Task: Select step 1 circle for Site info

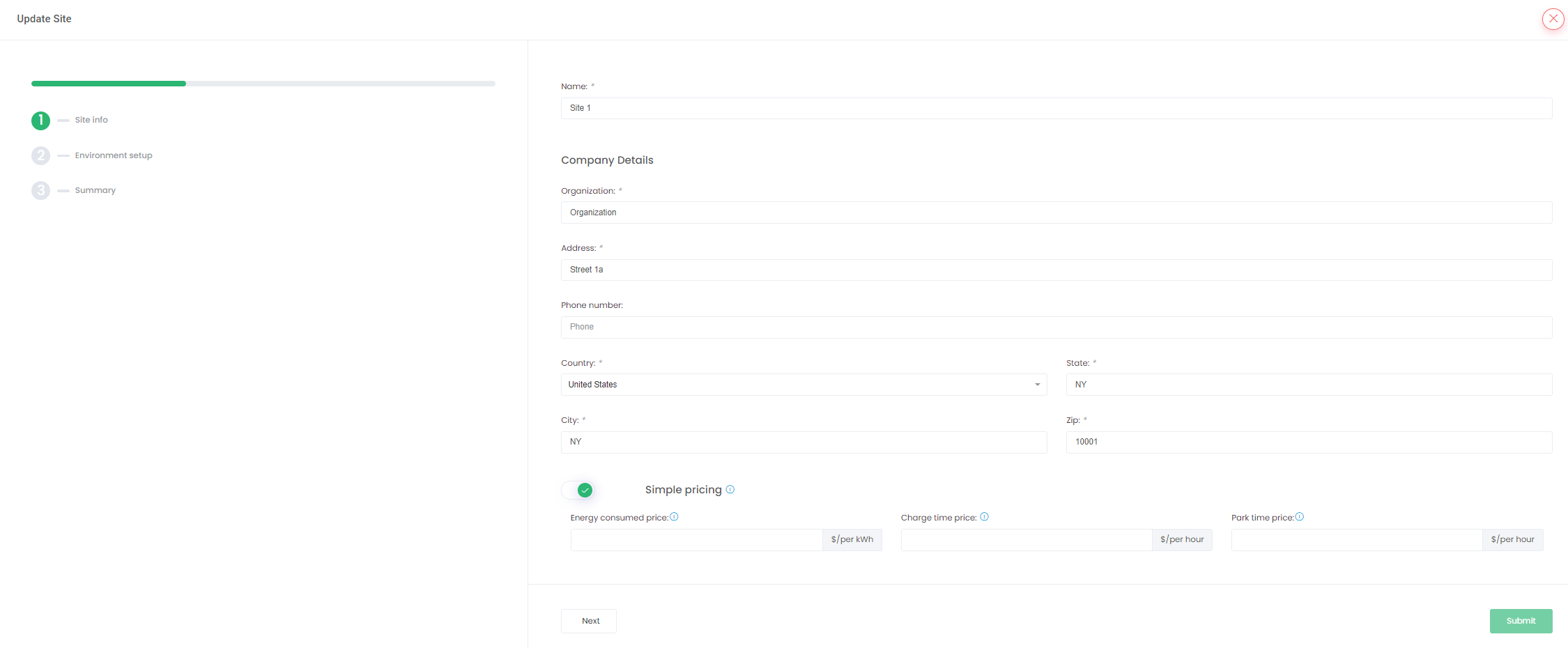Action: tap(40, 121)
